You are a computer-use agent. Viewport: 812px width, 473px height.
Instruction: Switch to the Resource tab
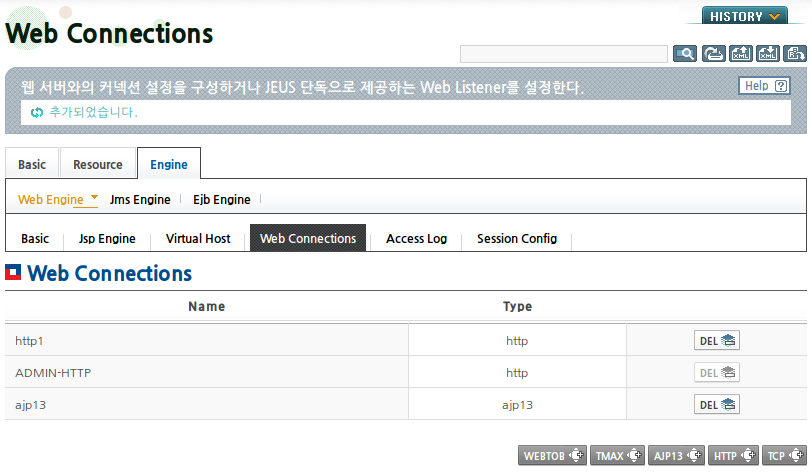click(x=98, y=164)
